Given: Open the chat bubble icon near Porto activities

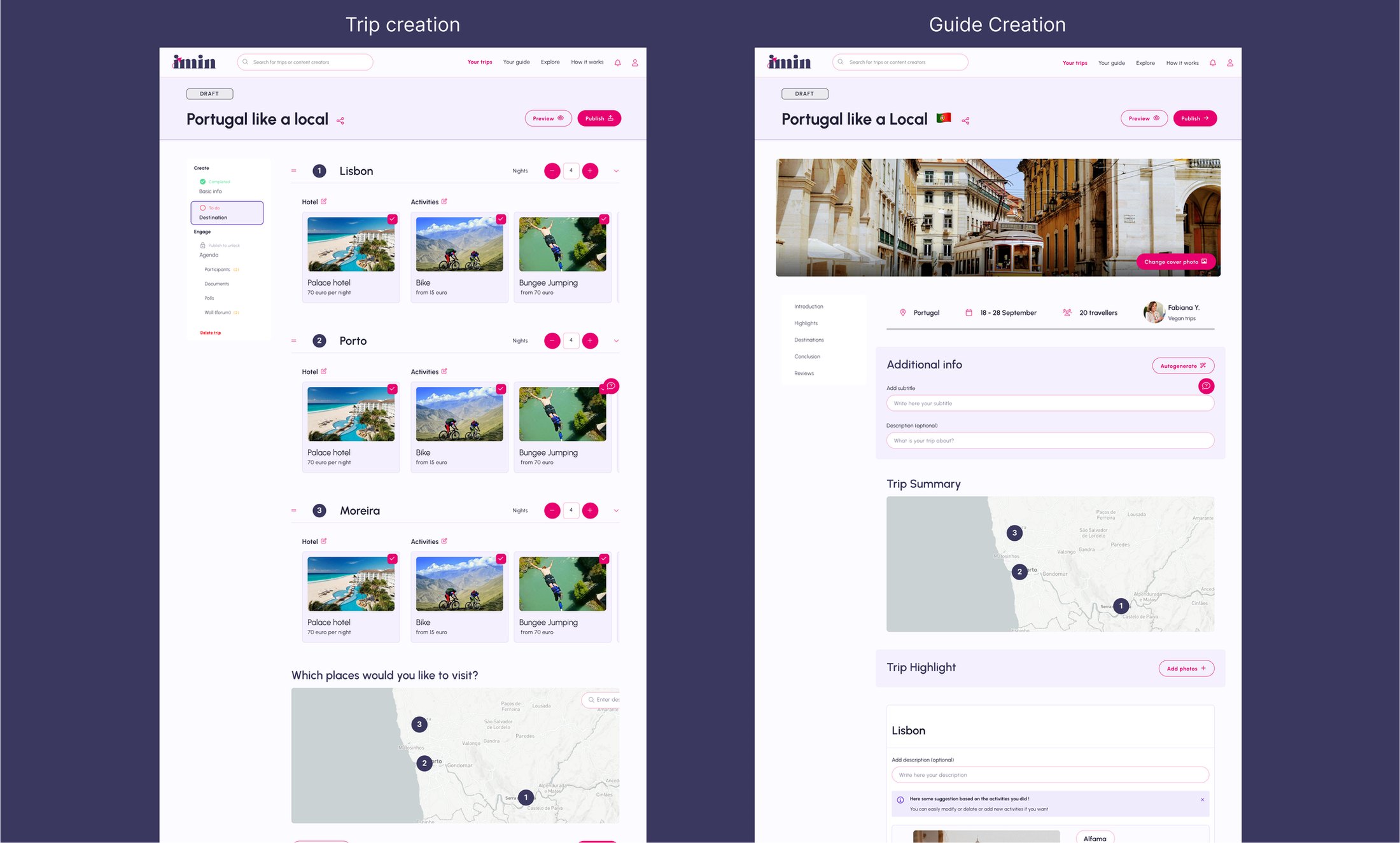Looking at the screenshot, I should coord(611,386).
